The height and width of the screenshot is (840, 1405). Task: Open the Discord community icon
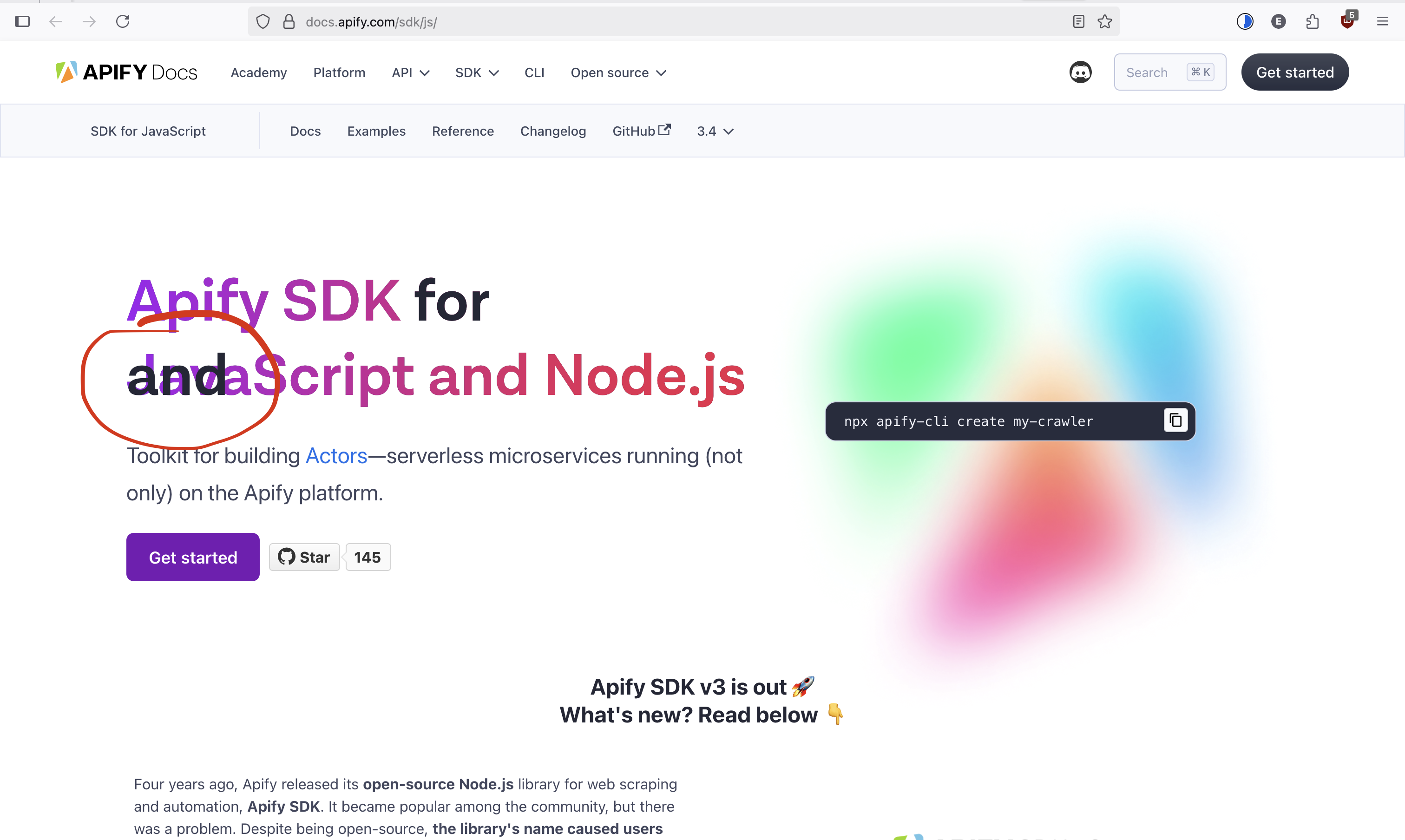1080,72
